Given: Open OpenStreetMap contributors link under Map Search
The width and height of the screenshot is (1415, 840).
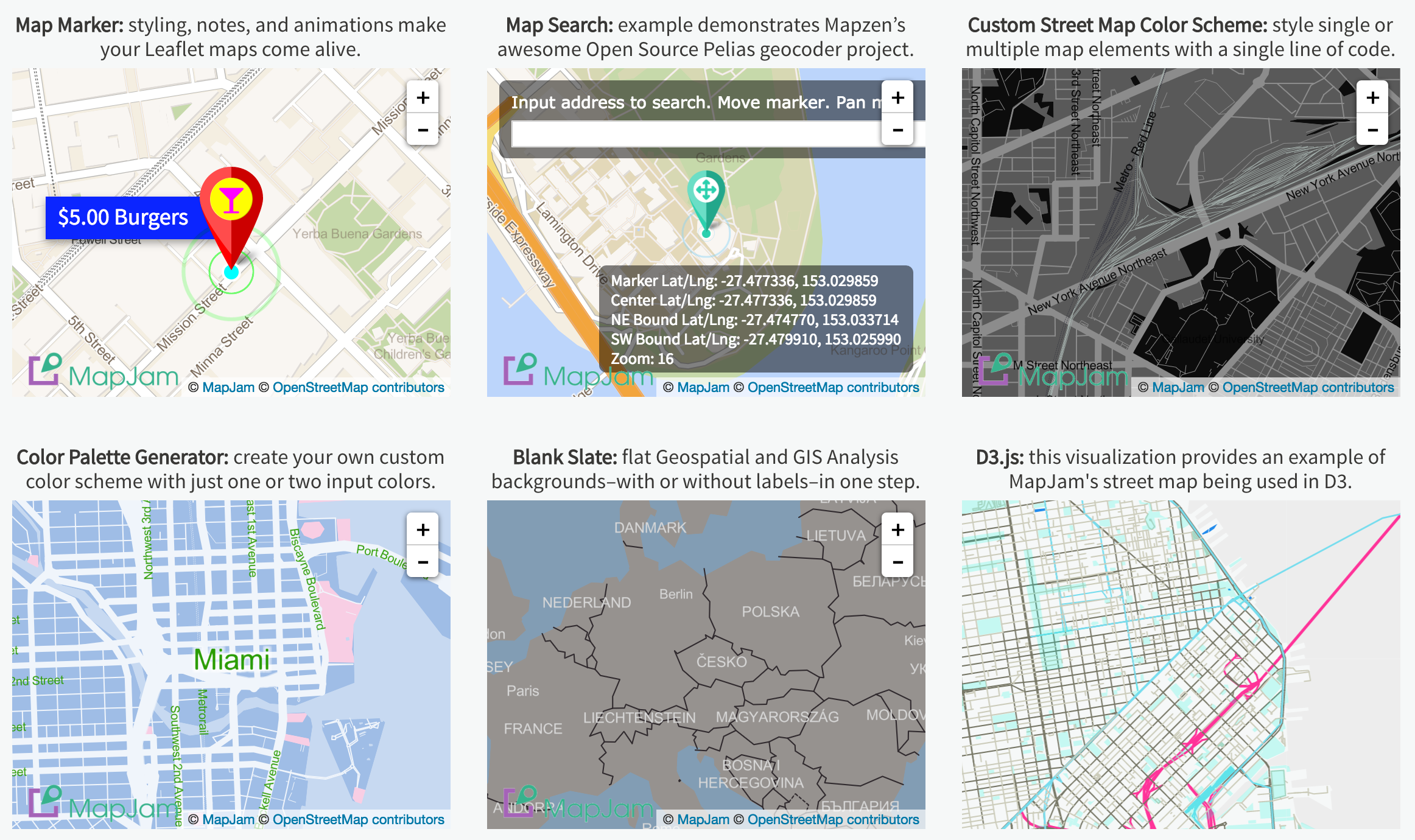Looking at the screenshot, I should [833, 388].
